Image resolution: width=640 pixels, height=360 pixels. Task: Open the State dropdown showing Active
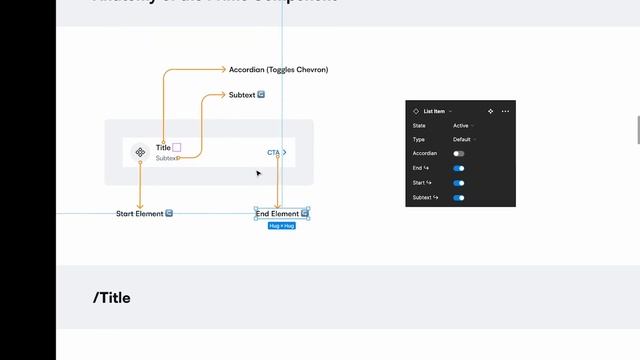[463, 126]
